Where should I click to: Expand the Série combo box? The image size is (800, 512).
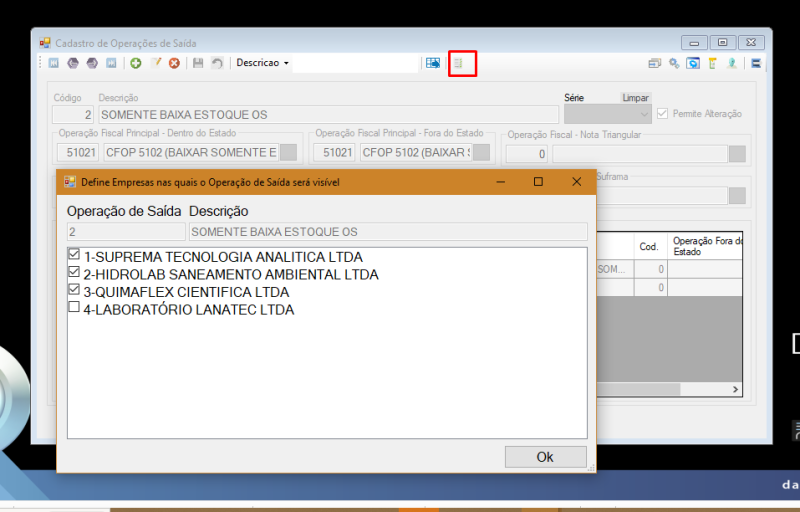[x=608, y=114]
